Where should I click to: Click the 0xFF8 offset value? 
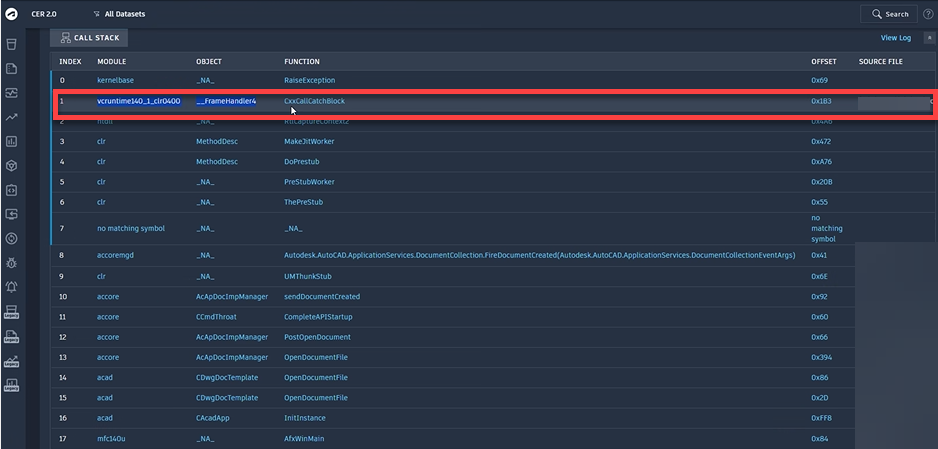coord(821,418)
